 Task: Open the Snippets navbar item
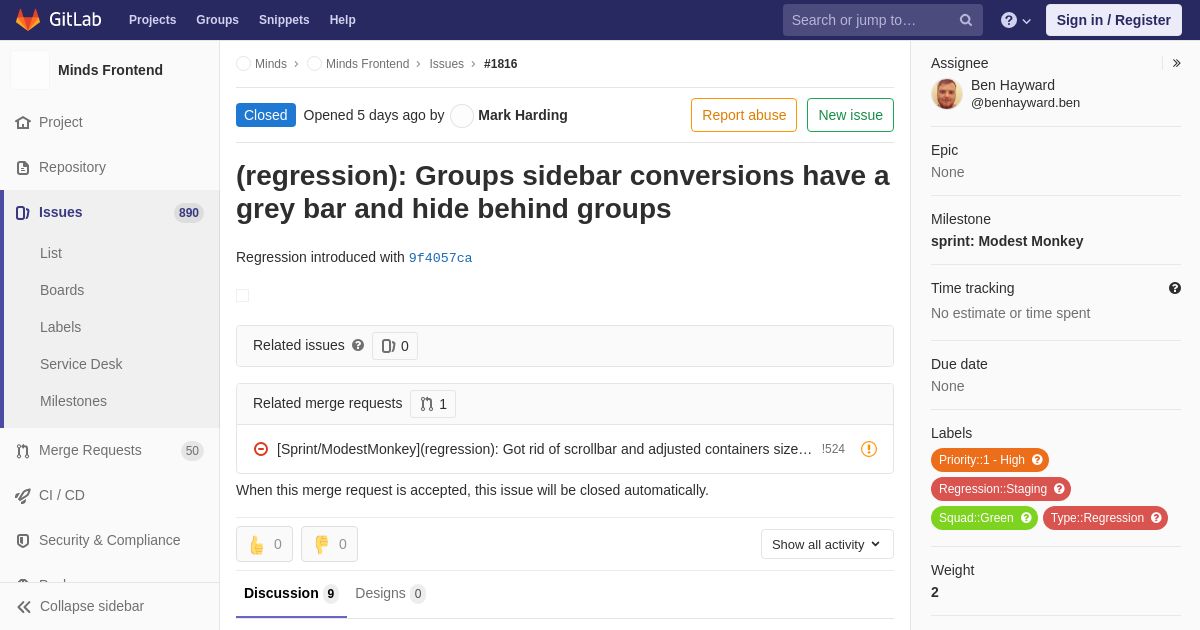point(284,20)
